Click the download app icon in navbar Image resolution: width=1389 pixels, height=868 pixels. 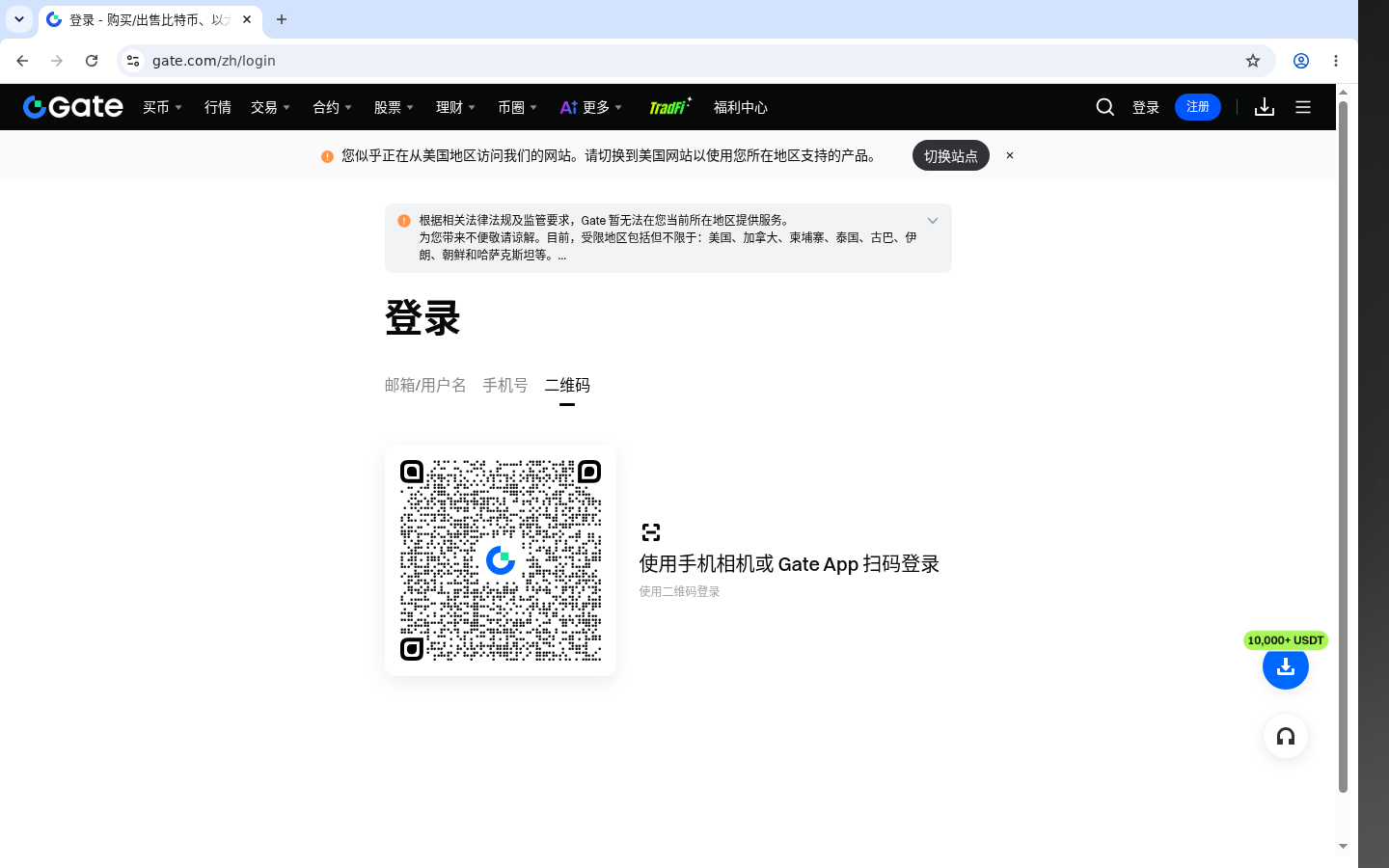tap(1265, 107)
